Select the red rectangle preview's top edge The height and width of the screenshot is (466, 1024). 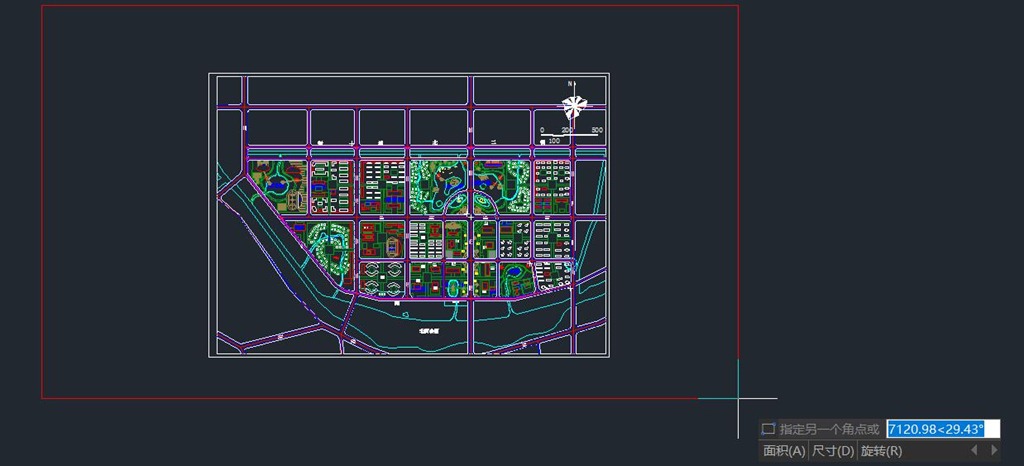(390, 6)
